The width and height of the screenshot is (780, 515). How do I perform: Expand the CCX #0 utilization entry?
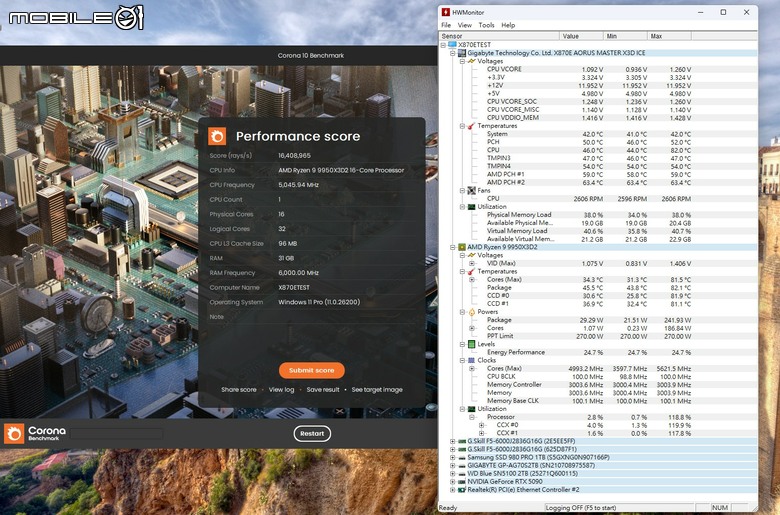(481, 425)
